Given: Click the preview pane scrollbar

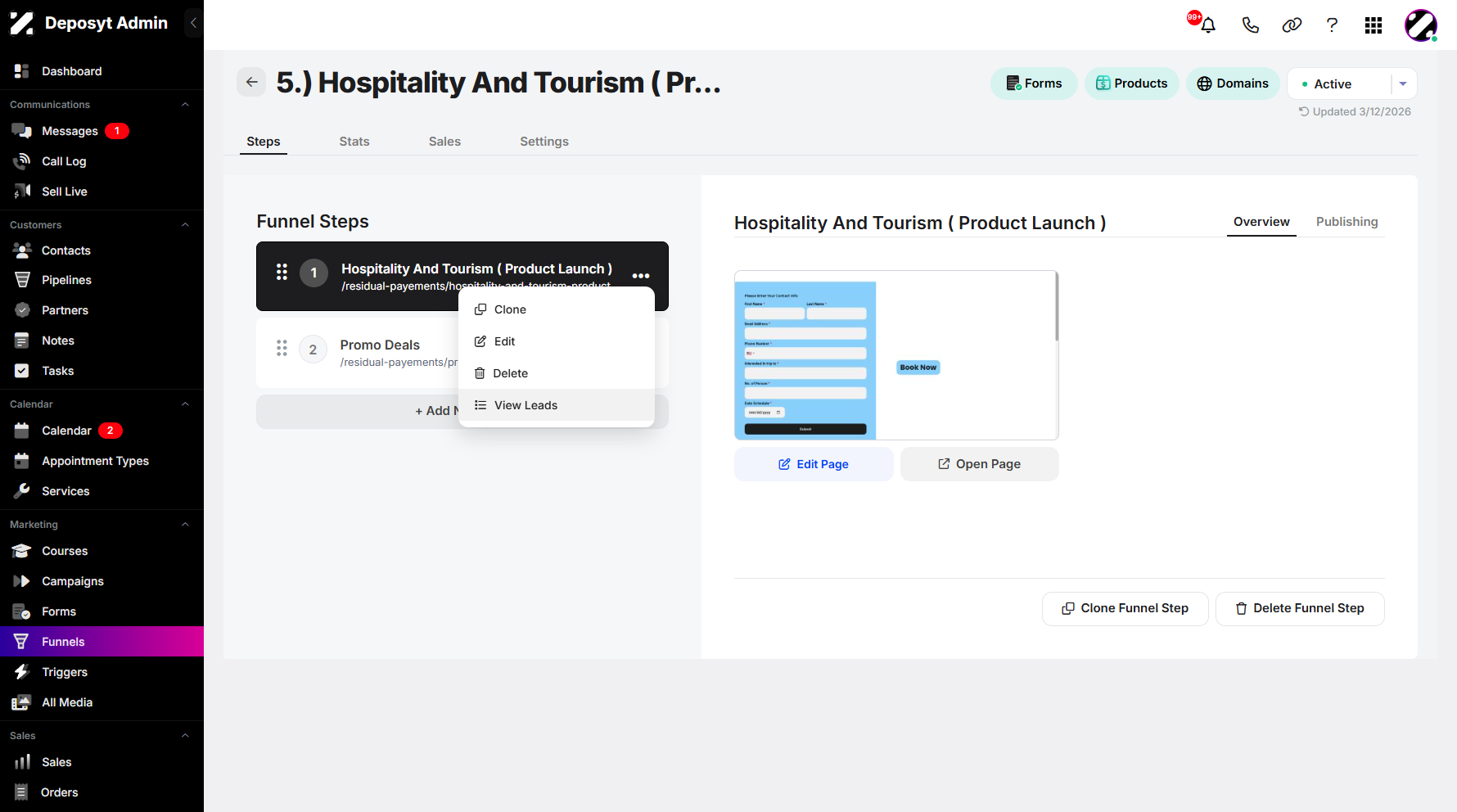Looking at the screenshot, I should [x=1057, y=306].
